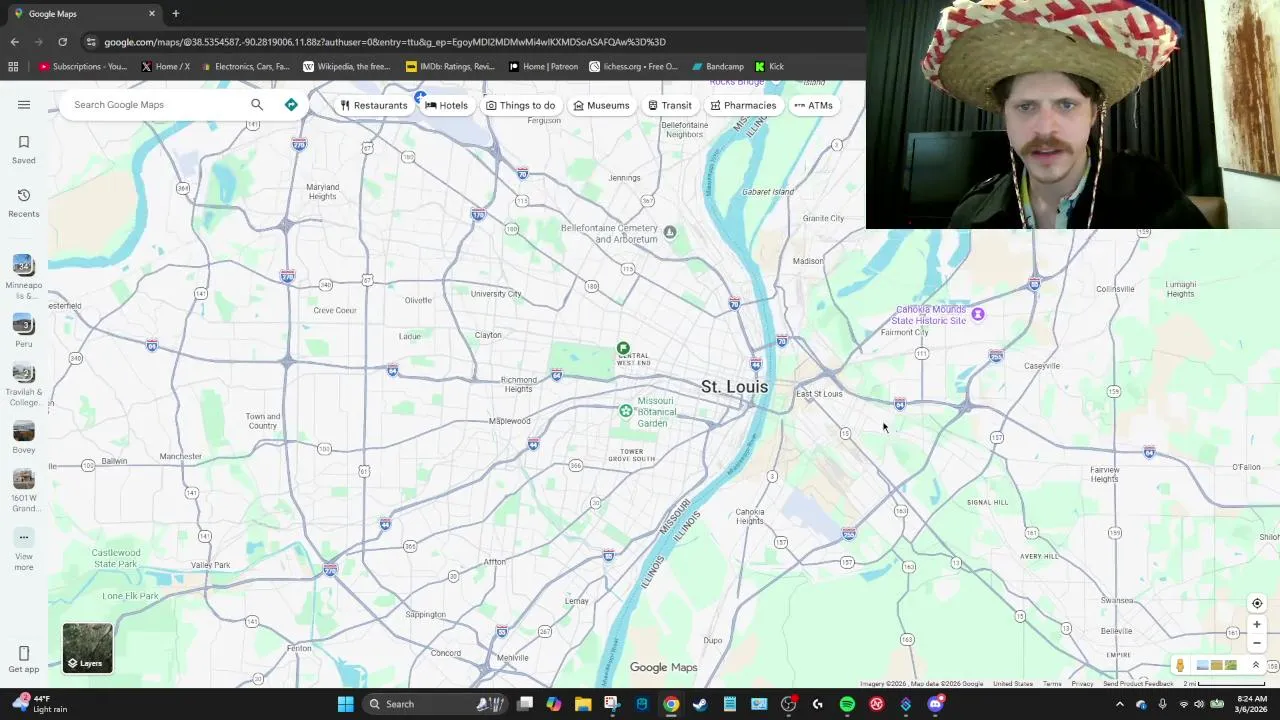Open Discord from the taskbar
The height and width of the screenshot is (720, 1280).
pyautogui.click(x=935, y=704)
